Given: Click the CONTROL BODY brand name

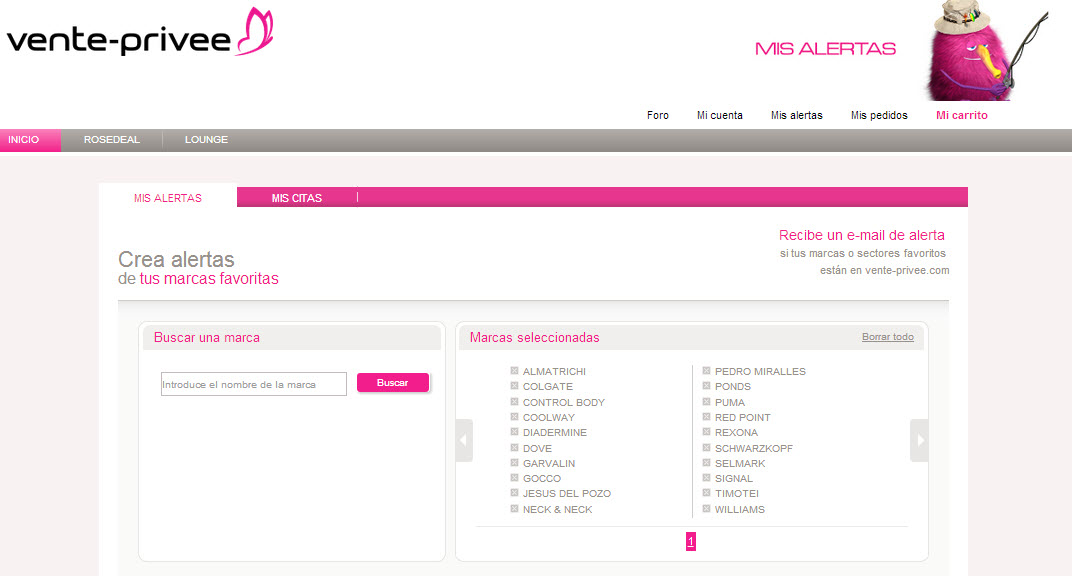Looking at the screenshot, I should click(x=564, y=402).
